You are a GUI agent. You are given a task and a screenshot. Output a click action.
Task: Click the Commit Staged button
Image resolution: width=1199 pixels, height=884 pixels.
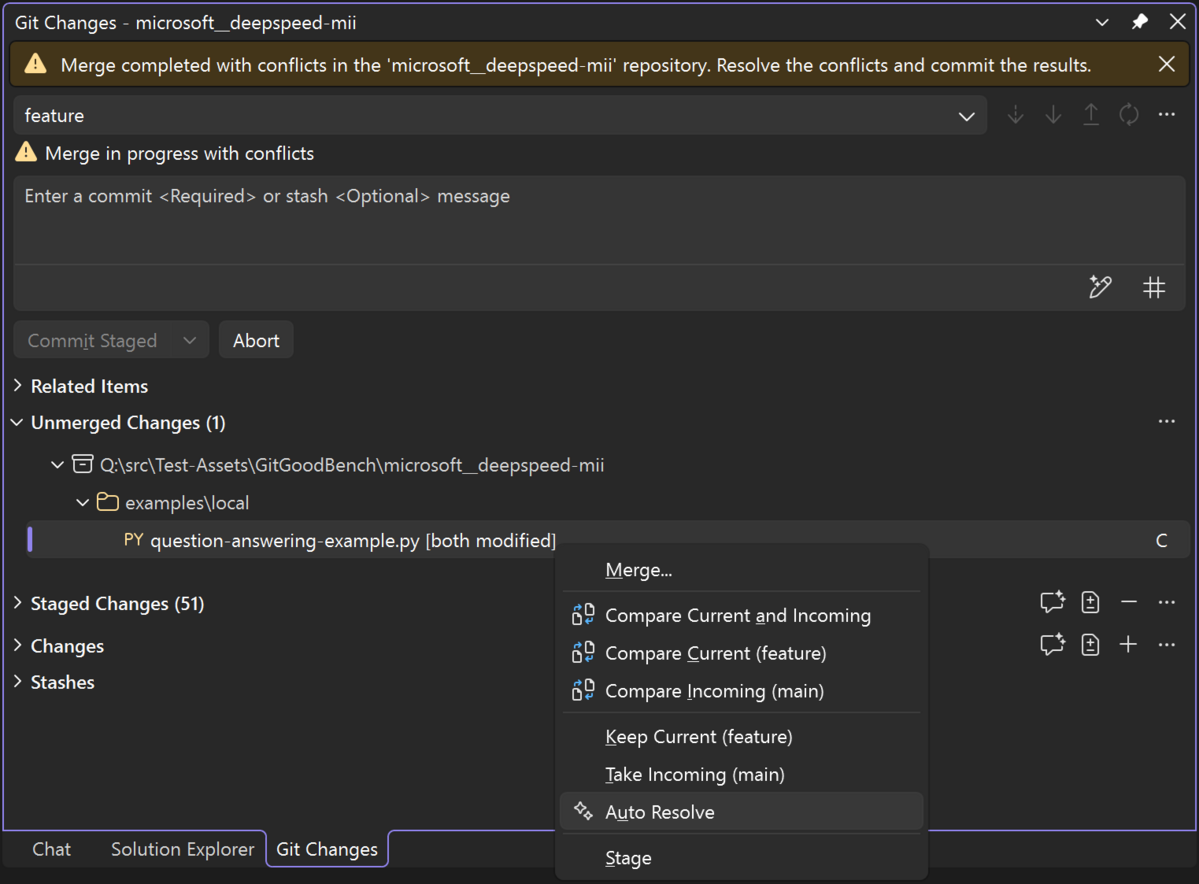click(93, 340)
